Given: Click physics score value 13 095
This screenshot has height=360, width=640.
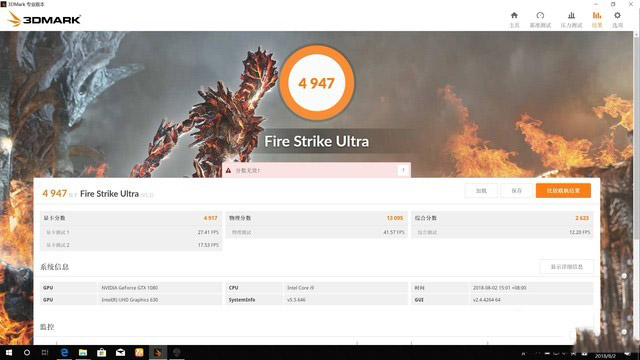Looking at the screenshot, I should tap(395, 218).
